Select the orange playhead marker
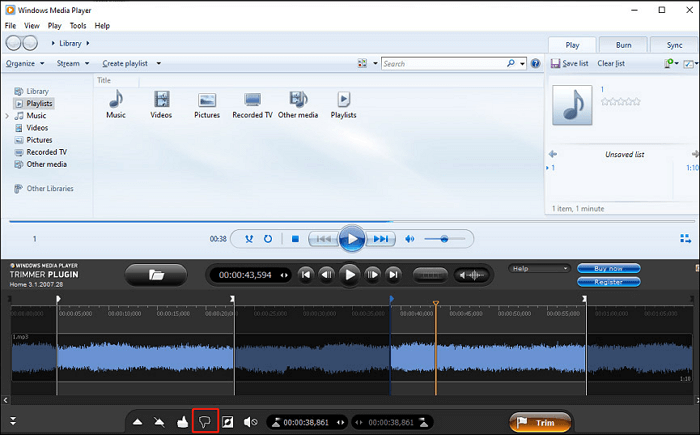This screenshot has width=700, height=435. click(x=436, y=303)
